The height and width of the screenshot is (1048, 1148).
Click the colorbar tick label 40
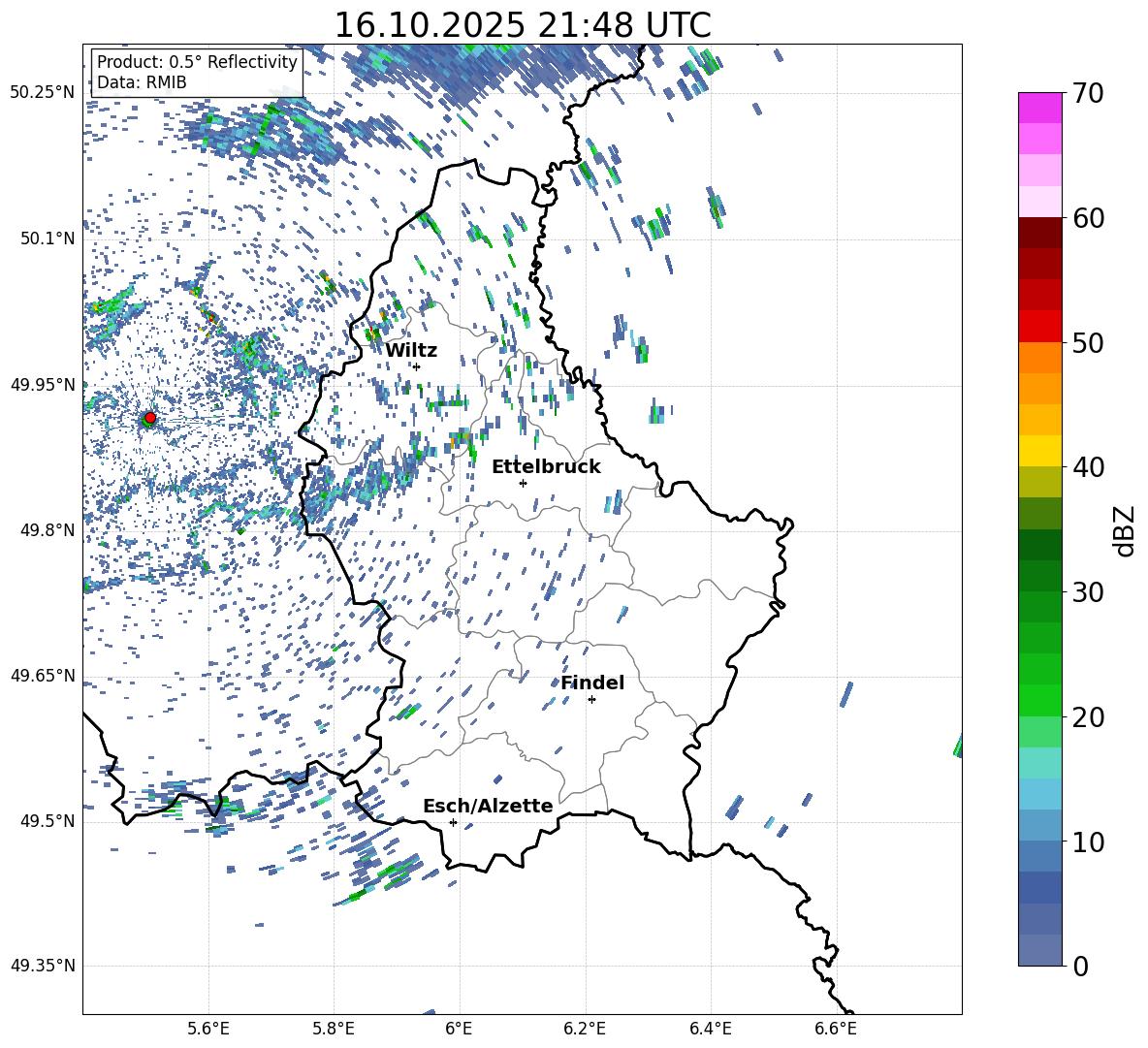pyautogui.click(x=1088, y=467)
